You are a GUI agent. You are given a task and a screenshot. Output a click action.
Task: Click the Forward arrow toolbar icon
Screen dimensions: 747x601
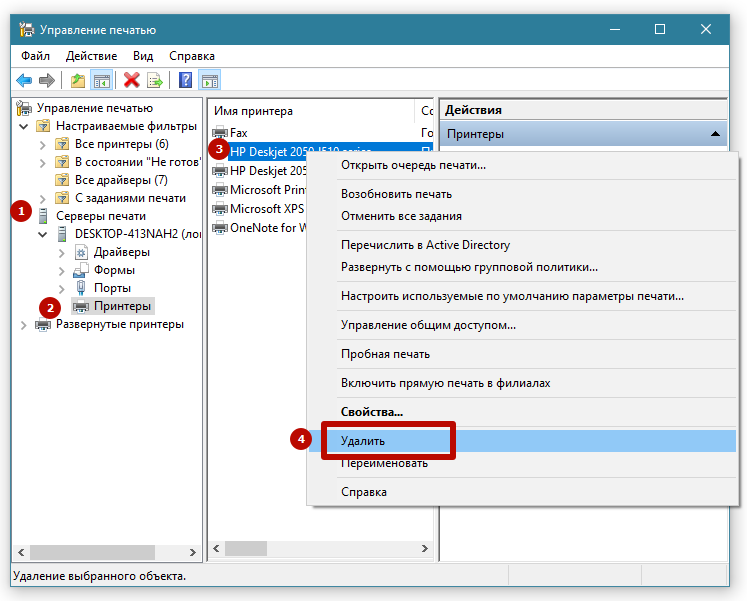point(46,80)
